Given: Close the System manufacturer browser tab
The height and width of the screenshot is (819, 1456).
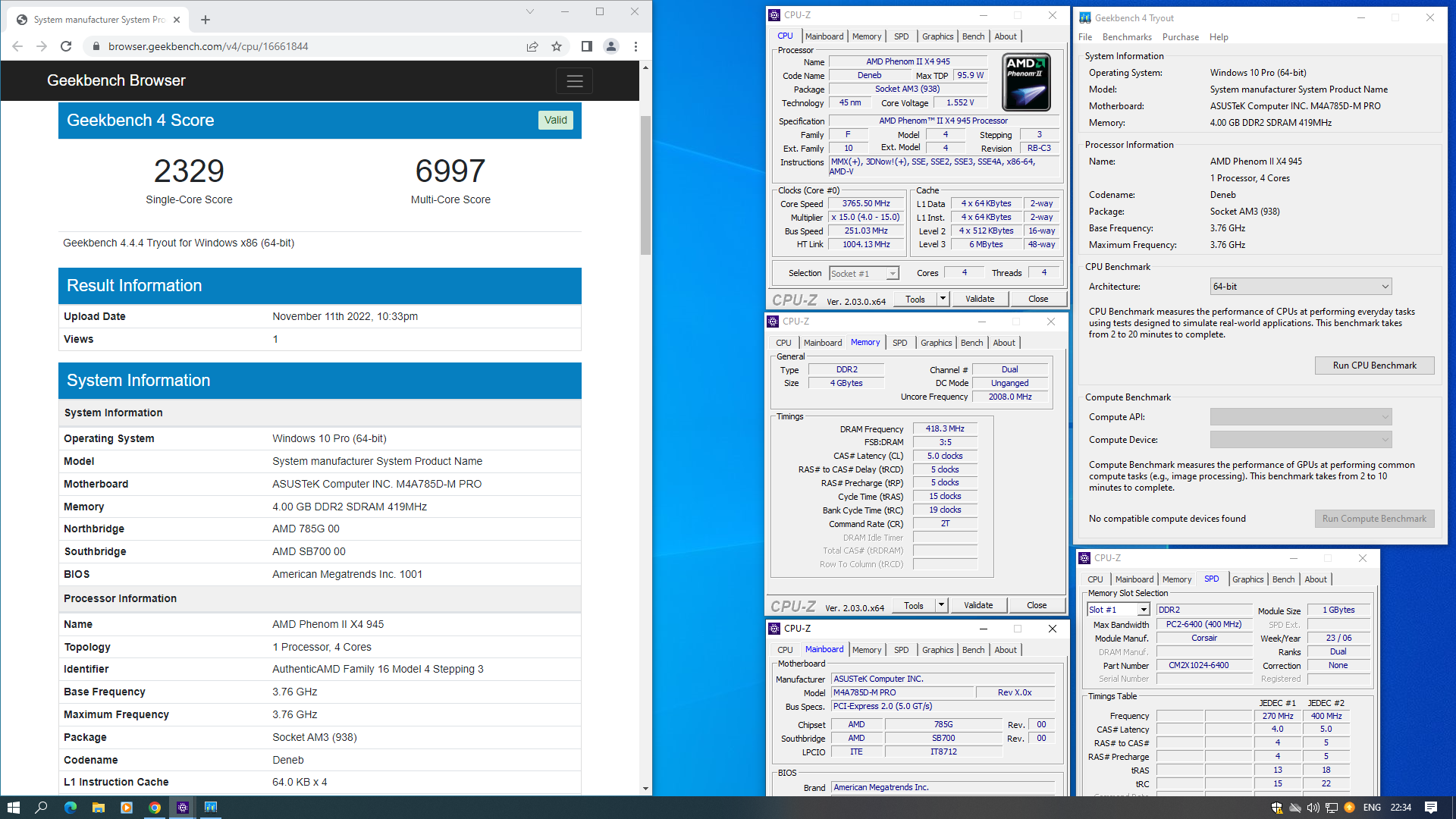Looking at the screenshot, I should [177, 20].
